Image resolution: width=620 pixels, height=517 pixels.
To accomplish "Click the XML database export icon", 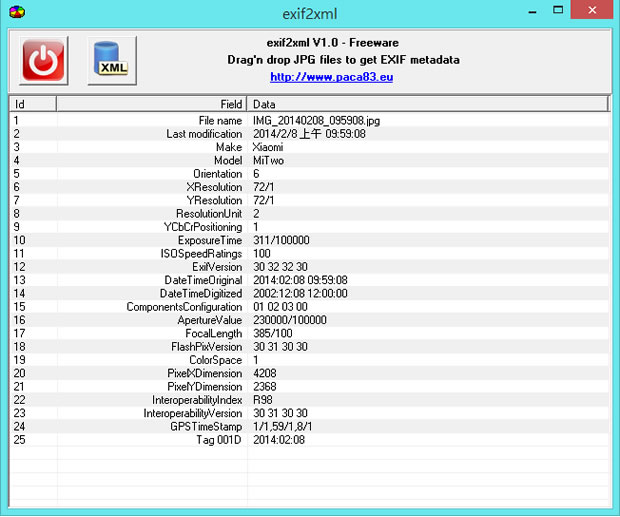I will 112,61.
